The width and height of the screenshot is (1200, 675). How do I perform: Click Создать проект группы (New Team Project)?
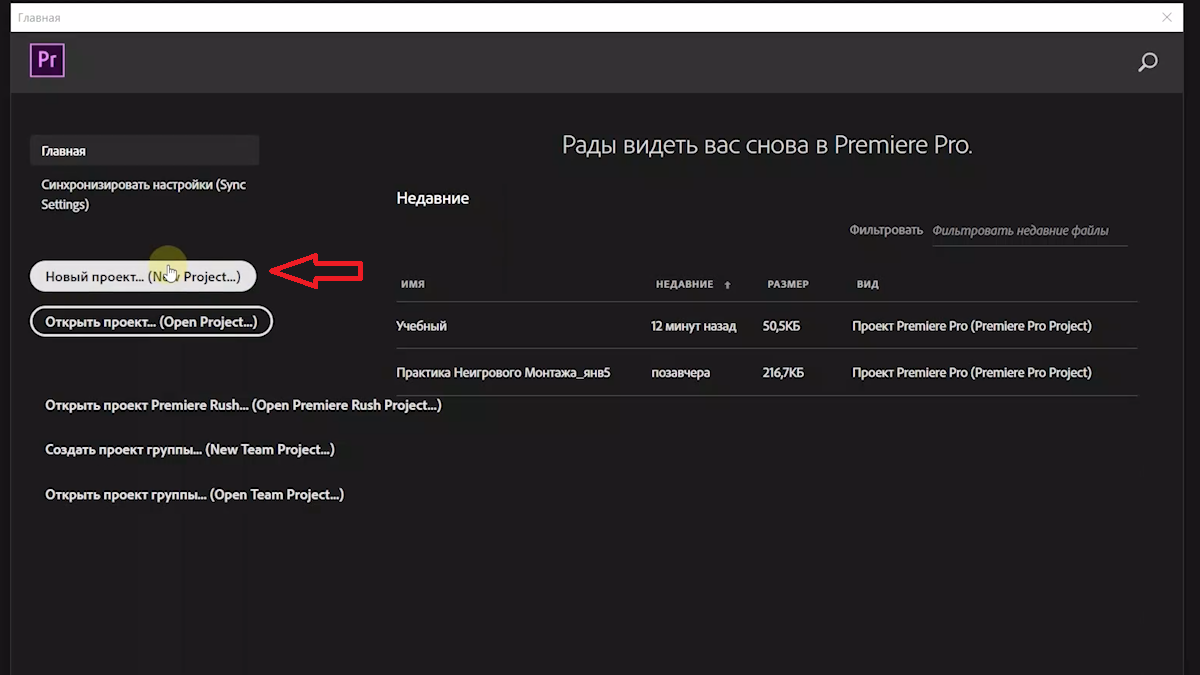click(190, 450)
